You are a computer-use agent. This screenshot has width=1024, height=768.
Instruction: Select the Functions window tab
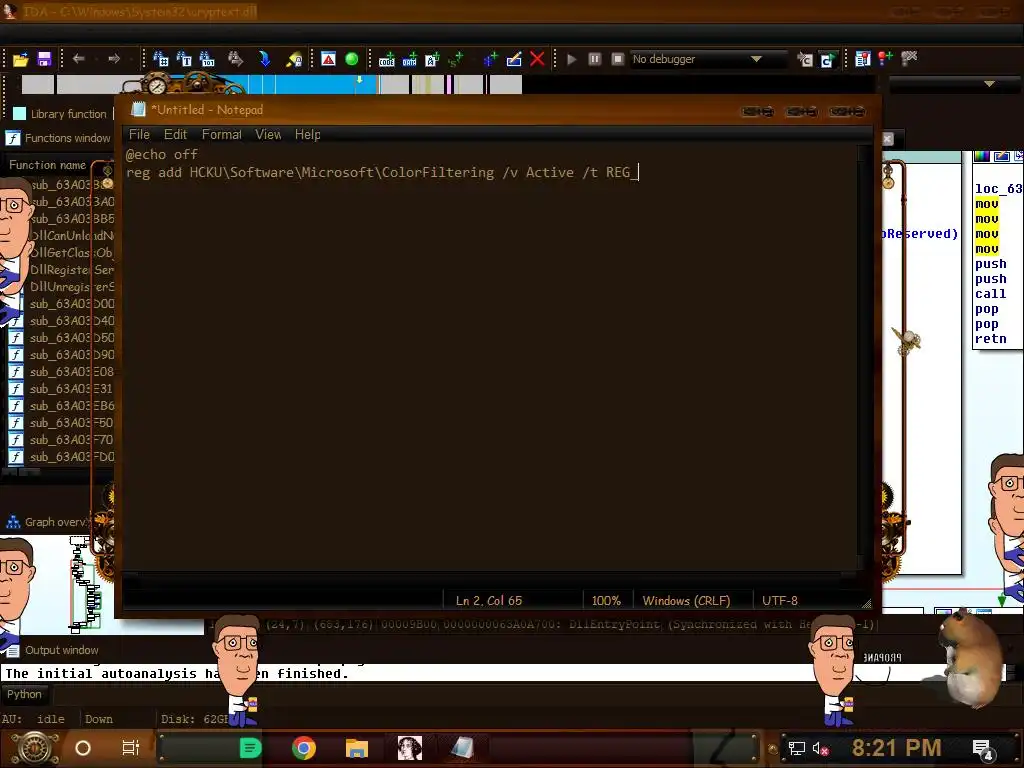click(x=58, y=138)
